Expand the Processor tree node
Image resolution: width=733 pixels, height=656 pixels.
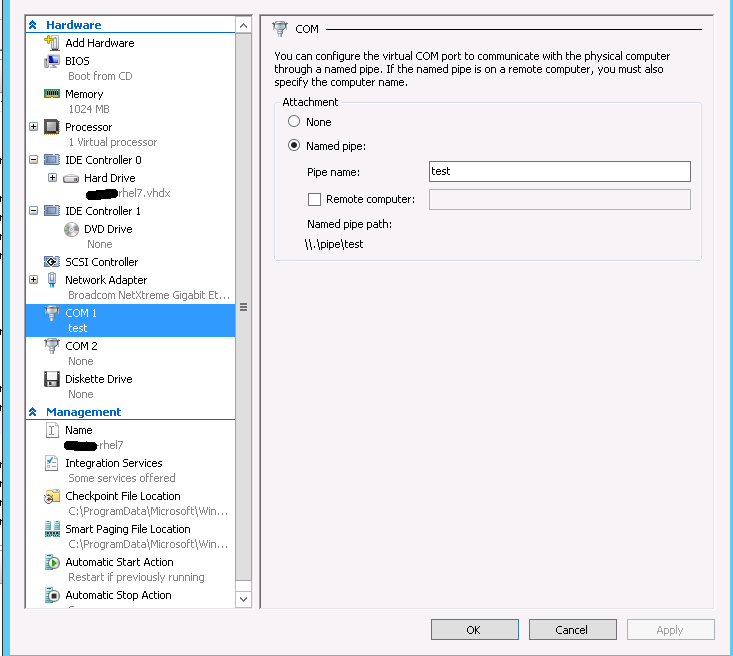34,127
